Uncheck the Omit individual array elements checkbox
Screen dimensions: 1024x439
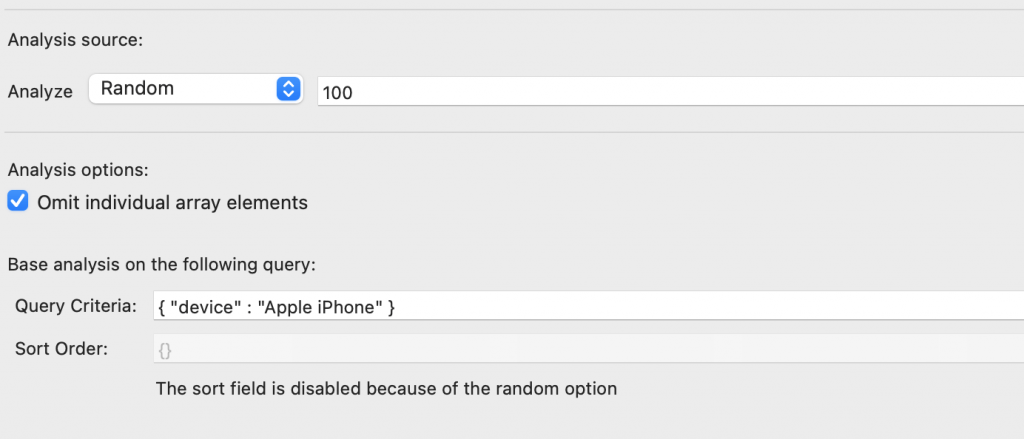(18, 201)
